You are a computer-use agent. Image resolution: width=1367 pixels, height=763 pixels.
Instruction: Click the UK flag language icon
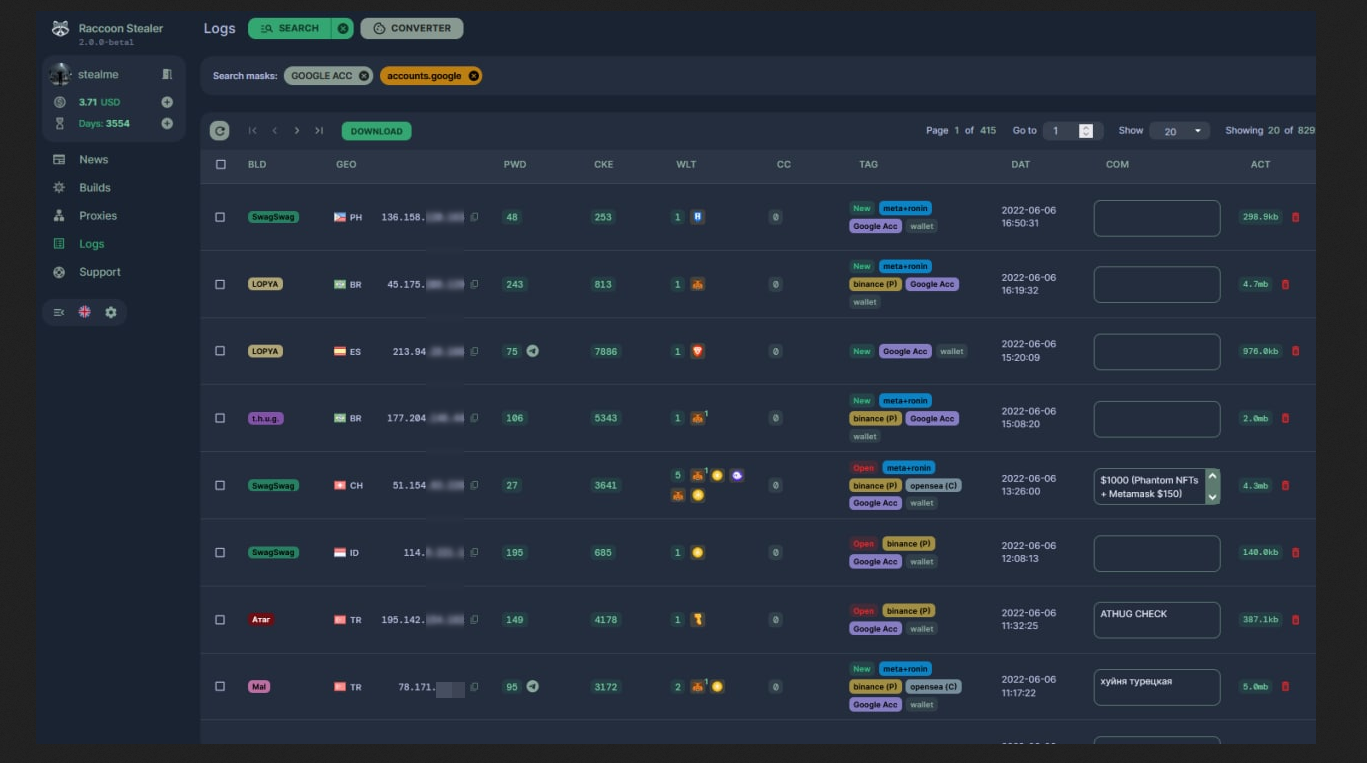tap(85, 312)
